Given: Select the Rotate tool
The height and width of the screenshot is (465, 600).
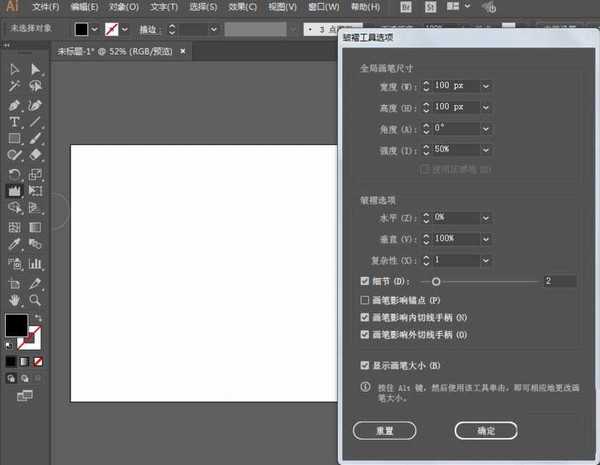Looking at the screenshot, I should (x=15, y=173).
